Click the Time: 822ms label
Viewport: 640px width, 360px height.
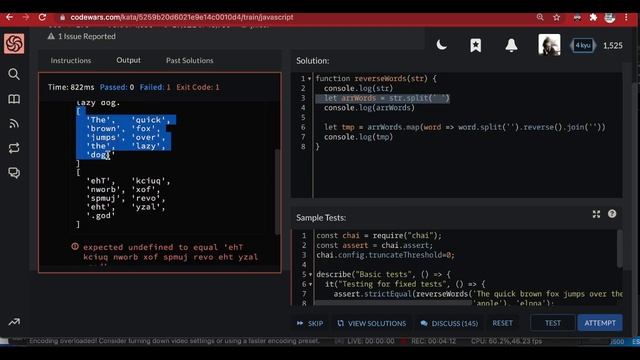coord(71,87)
